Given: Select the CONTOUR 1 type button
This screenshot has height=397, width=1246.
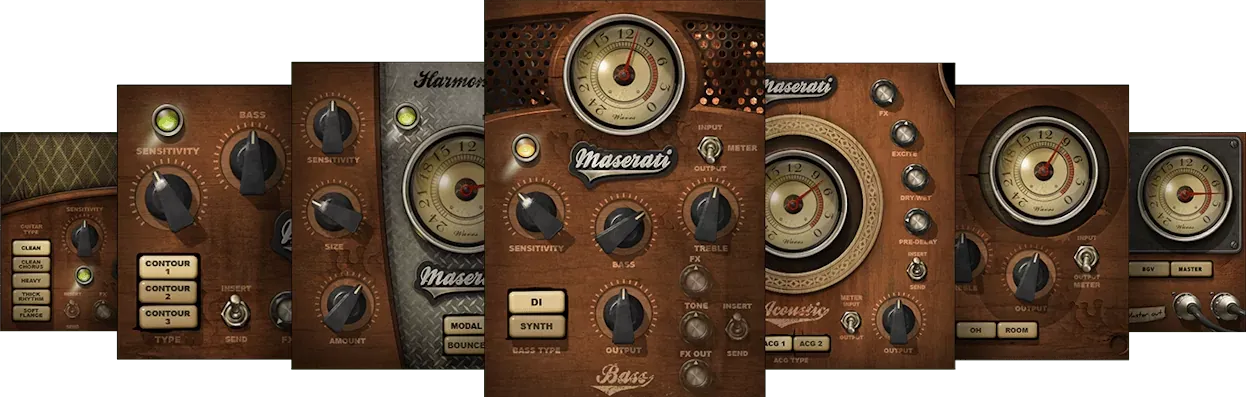Looking at the screenshot, I should pos(167,267).
